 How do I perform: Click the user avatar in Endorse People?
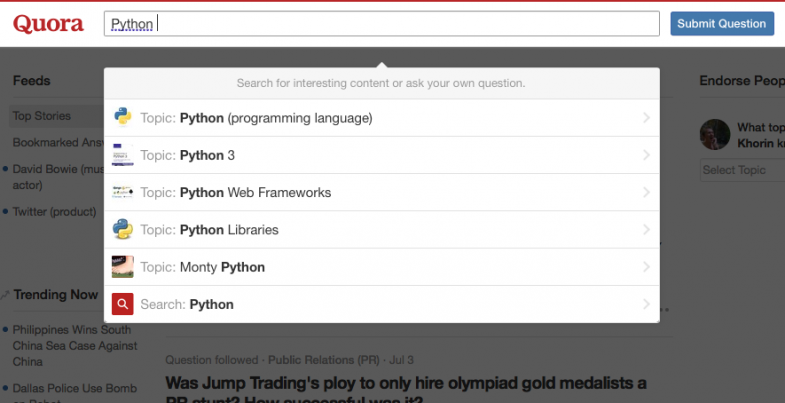715,134
